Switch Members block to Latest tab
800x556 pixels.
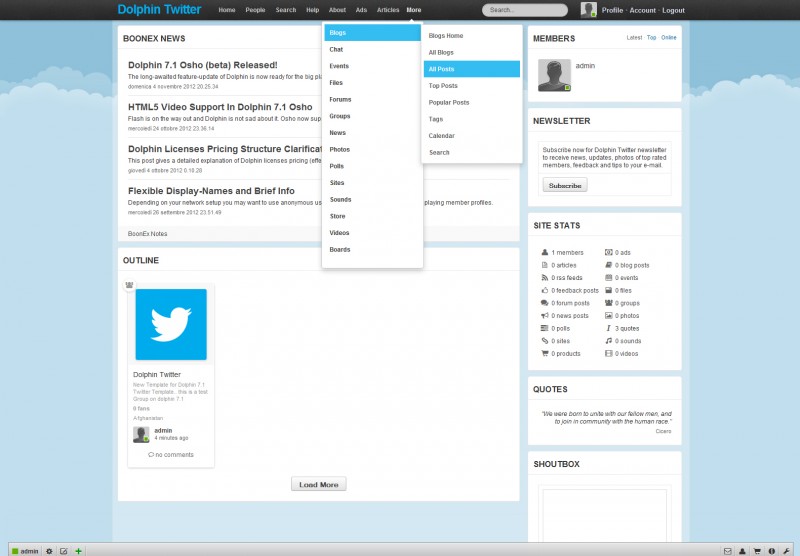pos(634,38)
